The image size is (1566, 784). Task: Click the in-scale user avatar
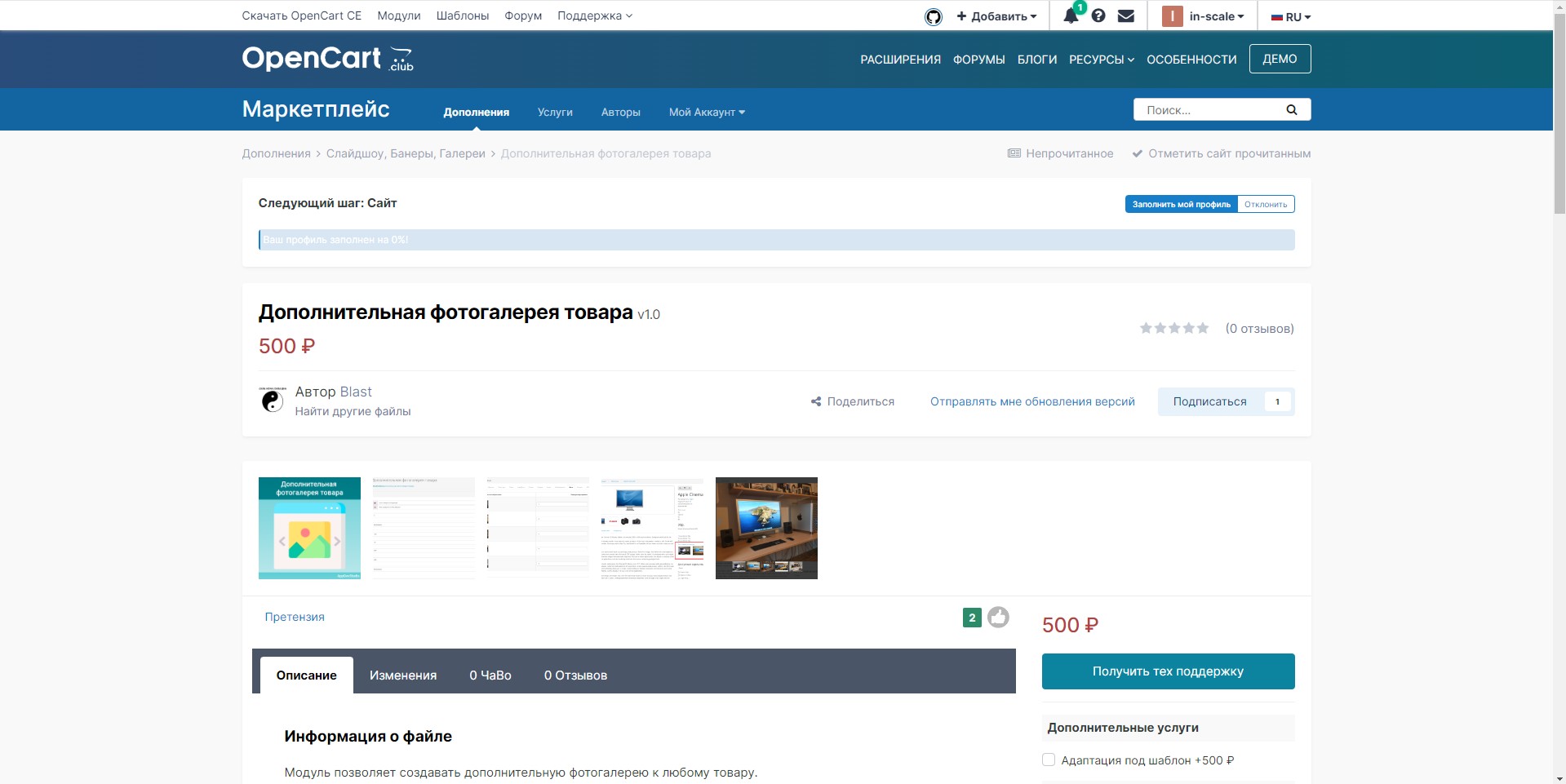[1172, 16]
